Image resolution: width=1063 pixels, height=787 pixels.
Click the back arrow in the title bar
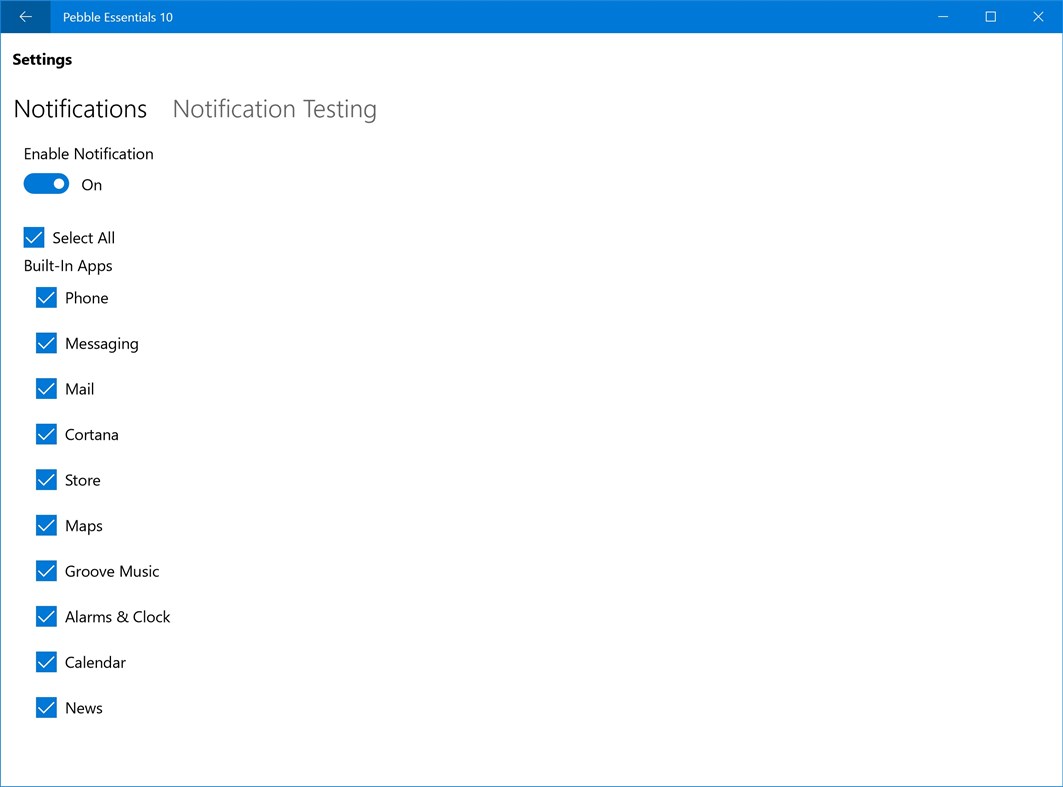coord(25,17)
